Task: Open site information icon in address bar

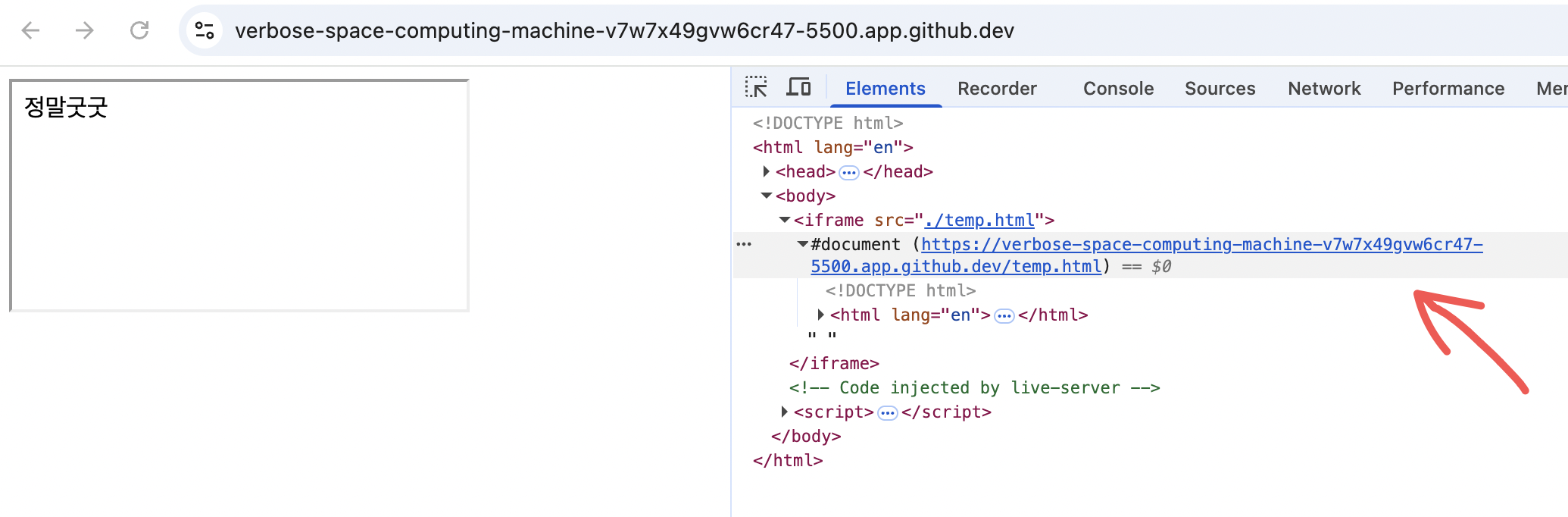Action: (x=205, y=30)
